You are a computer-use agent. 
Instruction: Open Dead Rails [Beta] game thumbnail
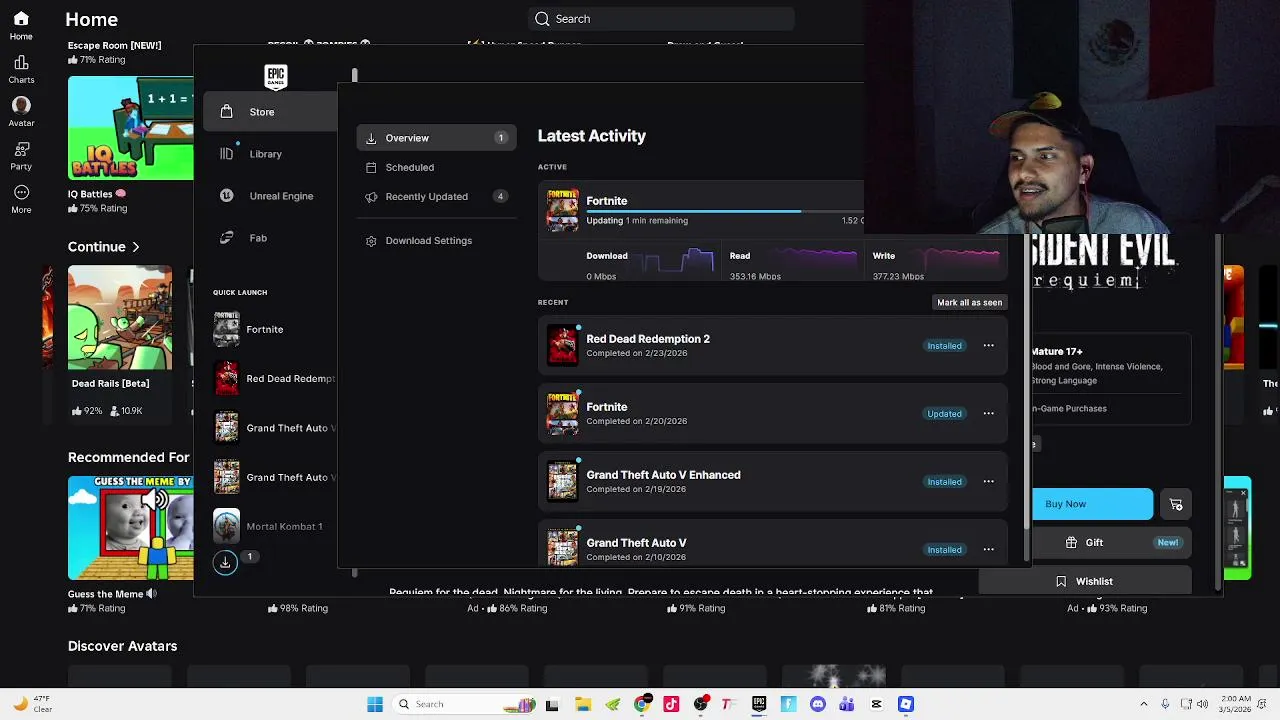(120, 318)
